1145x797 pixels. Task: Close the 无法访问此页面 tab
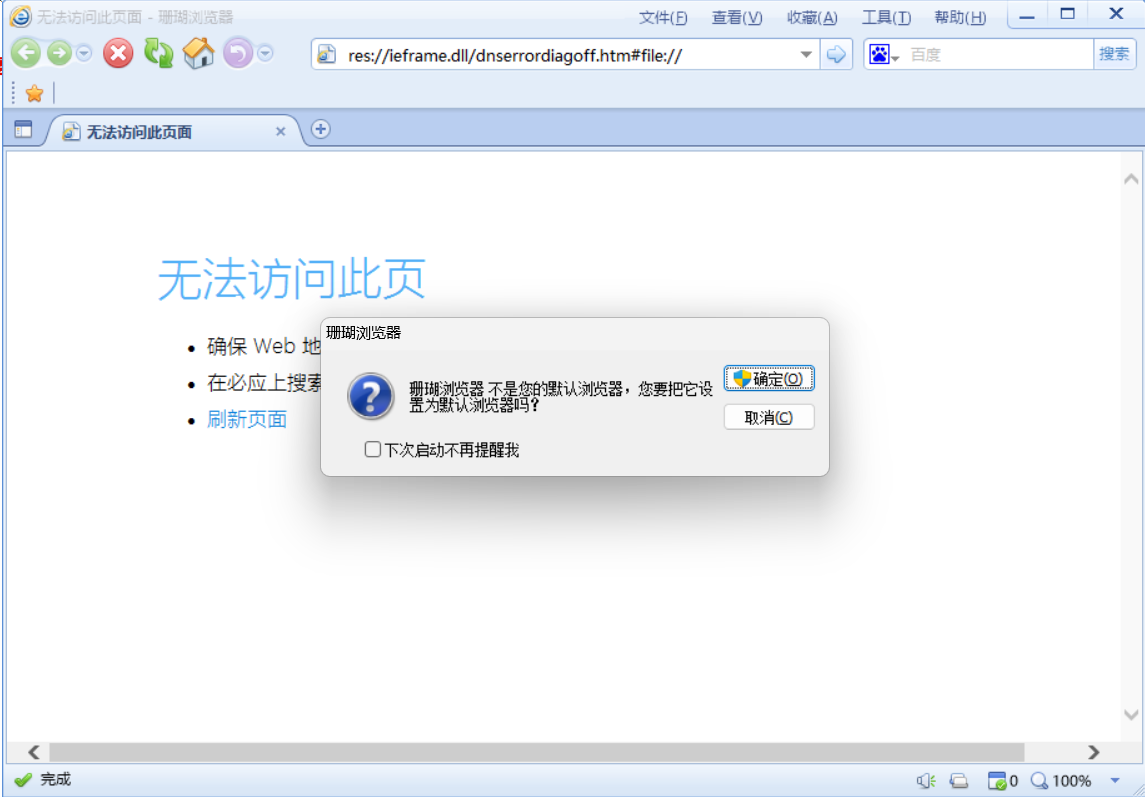click(x=280, y=132)
